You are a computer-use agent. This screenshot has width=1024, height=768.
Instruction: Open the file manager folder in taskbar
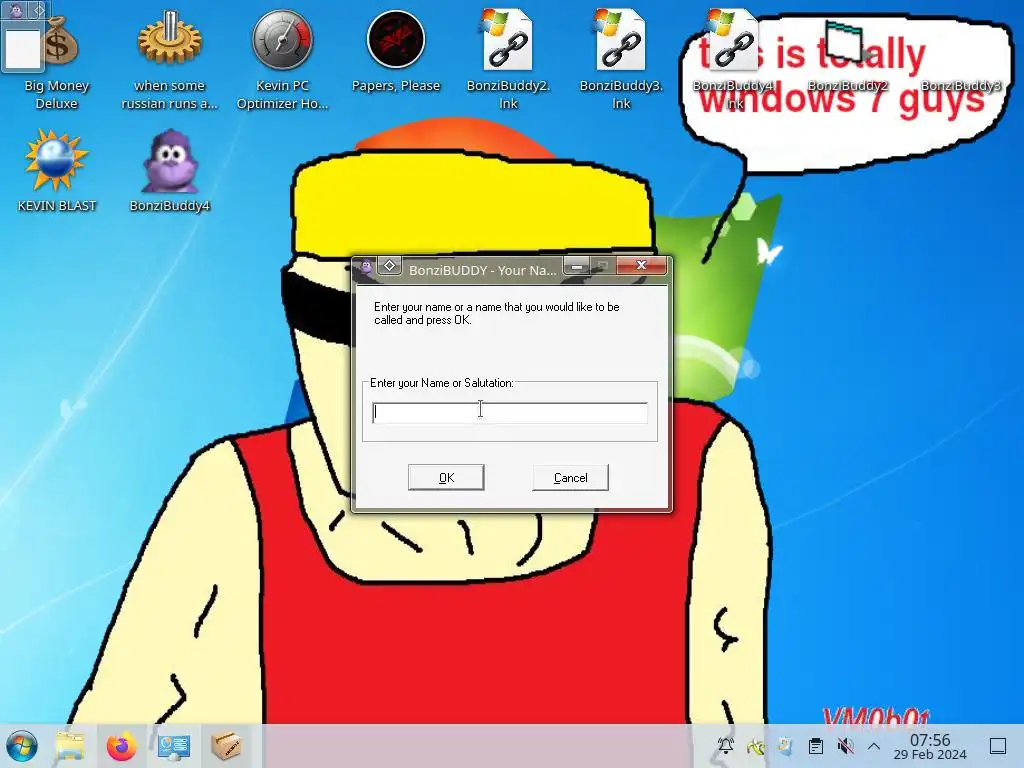pos(70,746)
